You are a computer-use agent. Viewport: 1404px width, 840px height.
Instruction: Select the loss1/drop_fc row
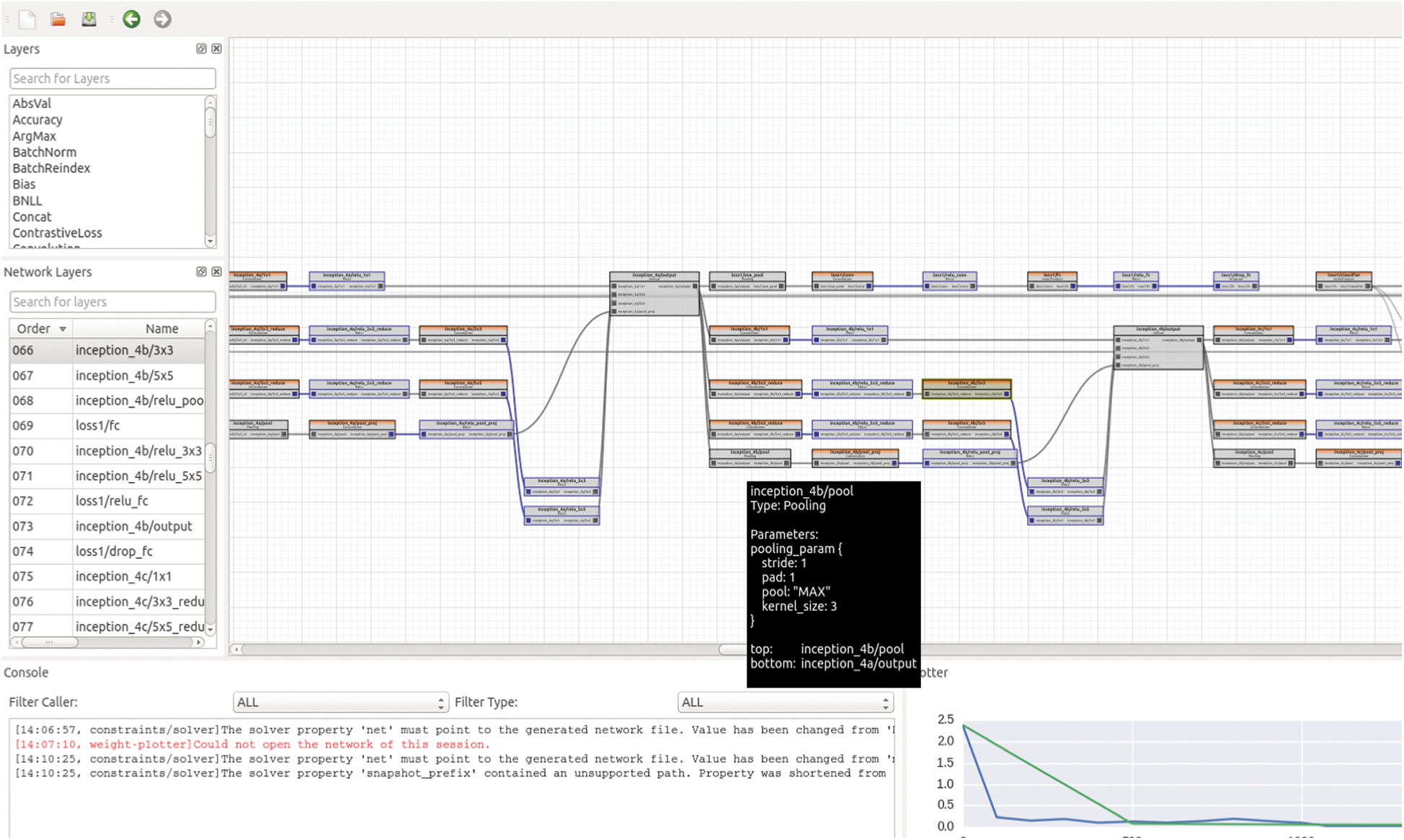point(114,552)
